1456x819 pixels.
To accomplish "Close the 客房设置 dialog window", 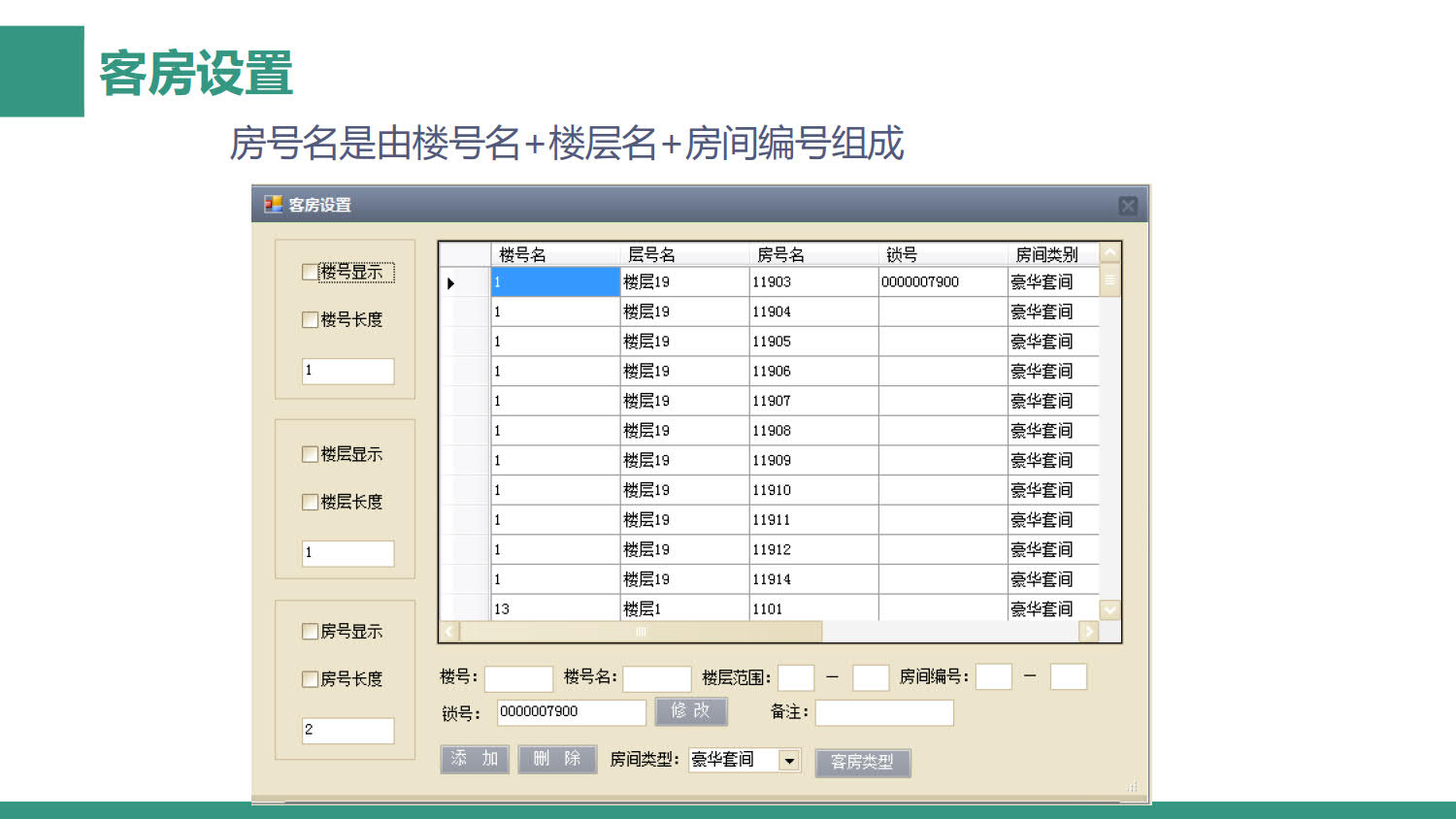I will click(1127, 206).
